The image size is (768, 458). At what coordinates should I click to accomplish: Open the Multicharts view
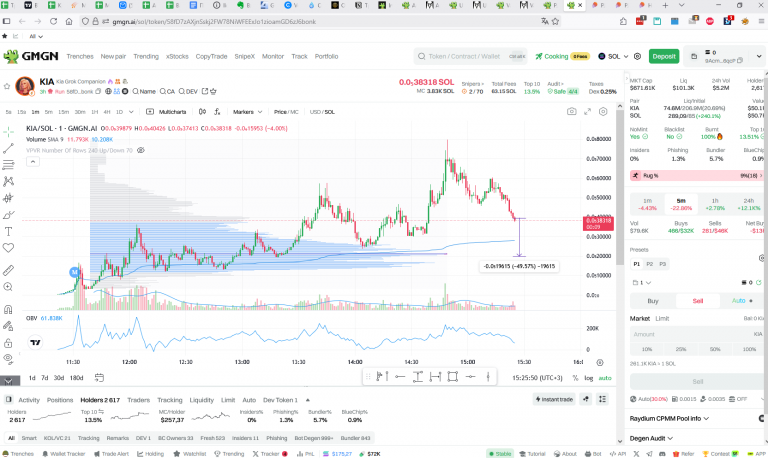coord(166,112)
